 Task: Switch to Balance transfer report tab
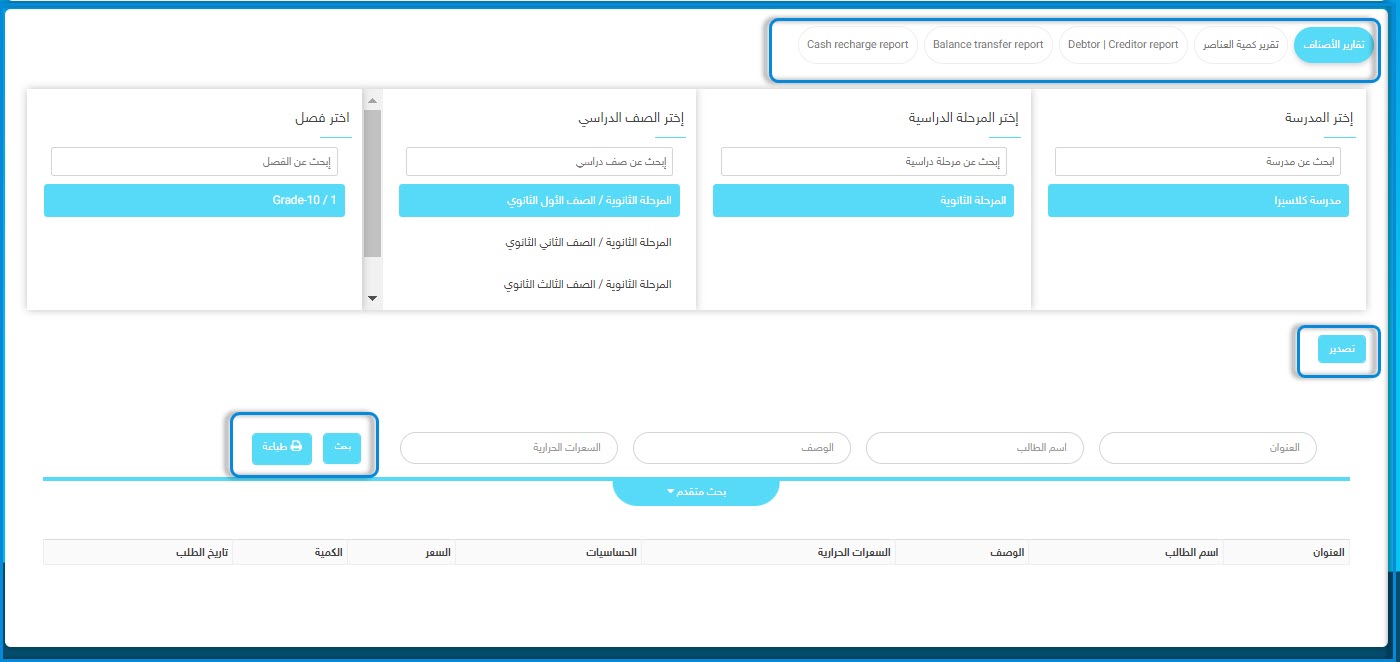[987, 45]
